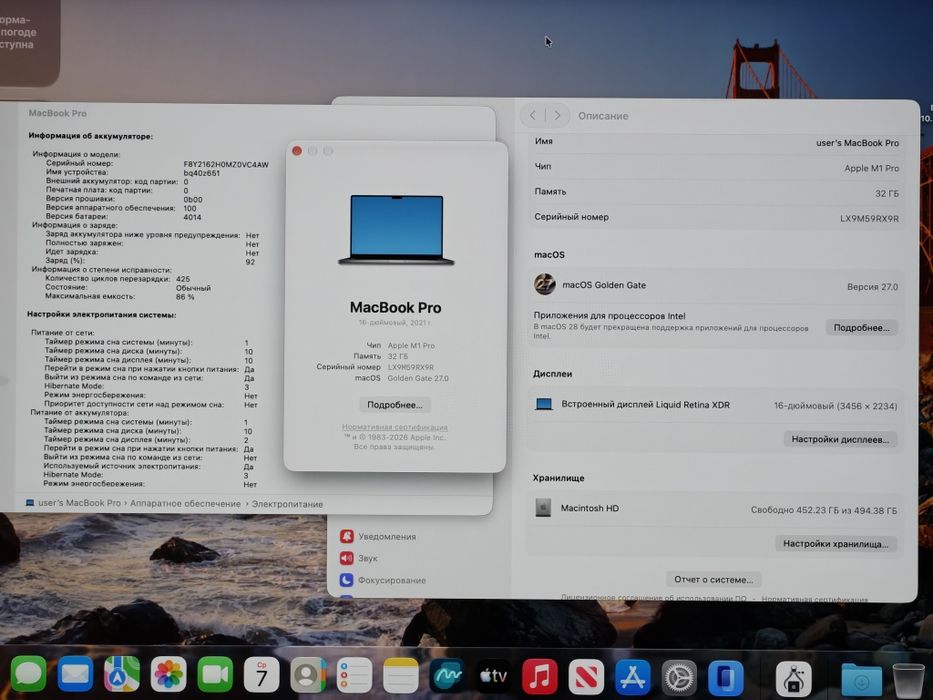Open the App Store icon
This screenshot has height=700, width=933.
coord(633,677)
